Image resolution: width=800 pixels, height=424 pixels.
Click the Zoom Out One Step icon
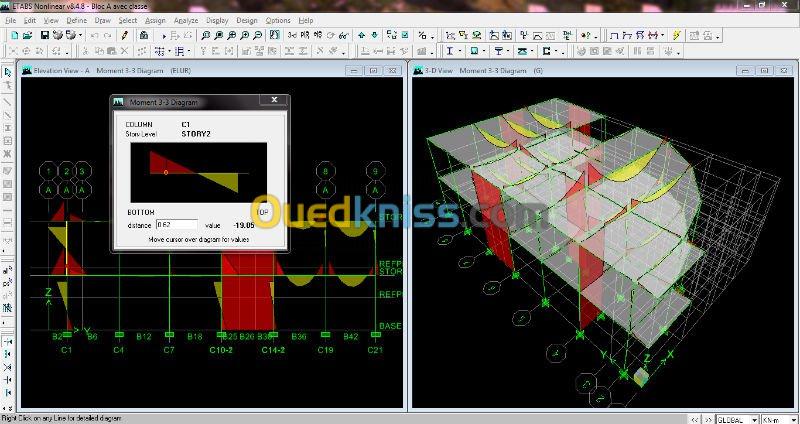pyautogui.click(x=258, y=35)
